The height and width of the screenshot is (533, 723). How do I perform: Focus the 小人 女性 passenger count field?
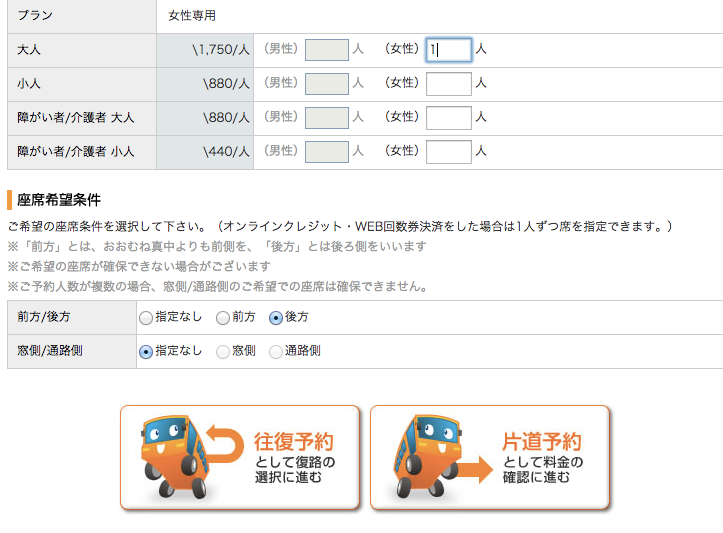click(449, 84)
